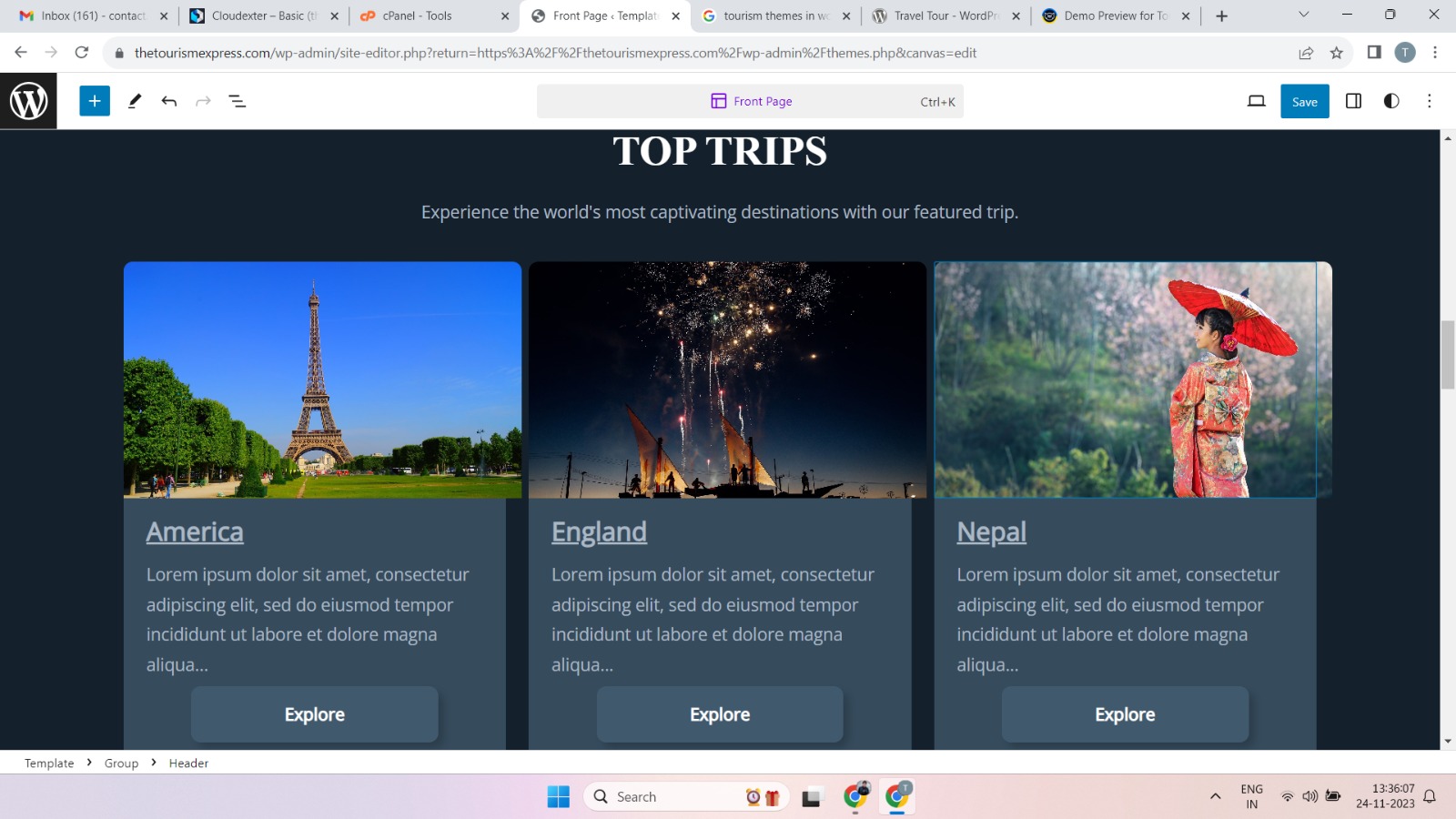Open the Document Overview list view

(238, 101)
